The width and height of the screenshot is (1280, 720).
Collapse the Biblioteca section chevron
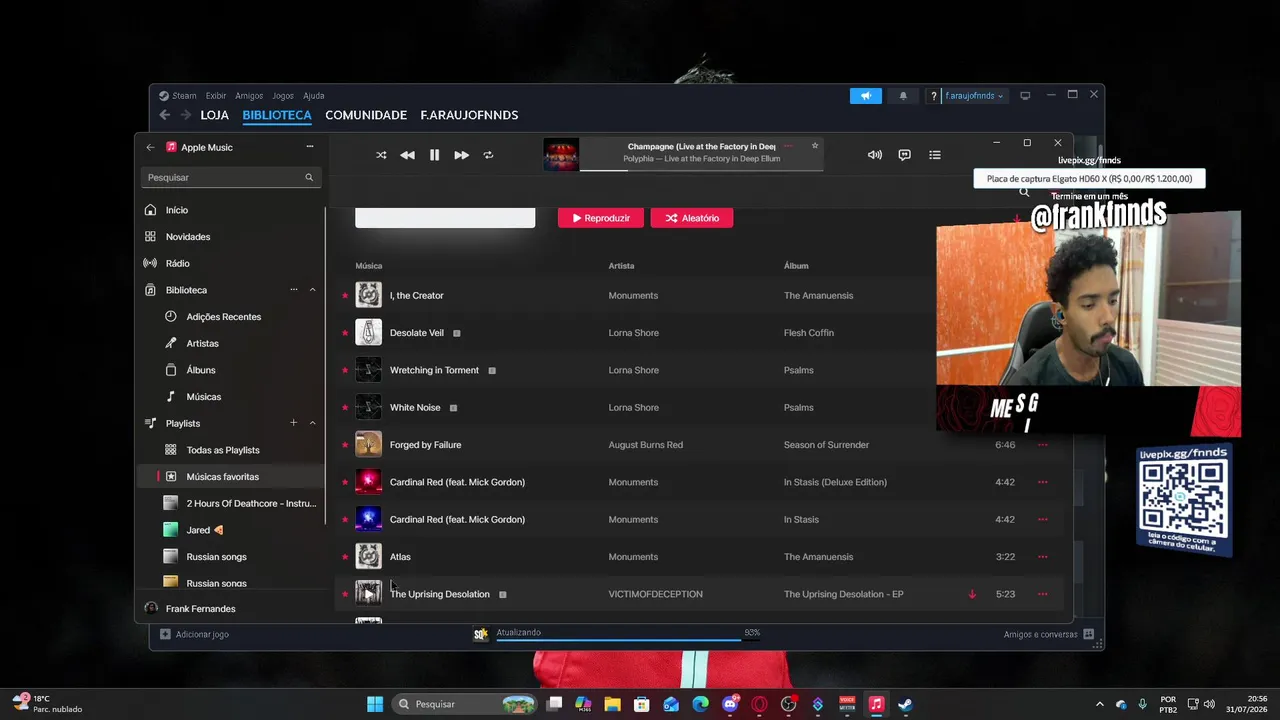tap(312, 290)
